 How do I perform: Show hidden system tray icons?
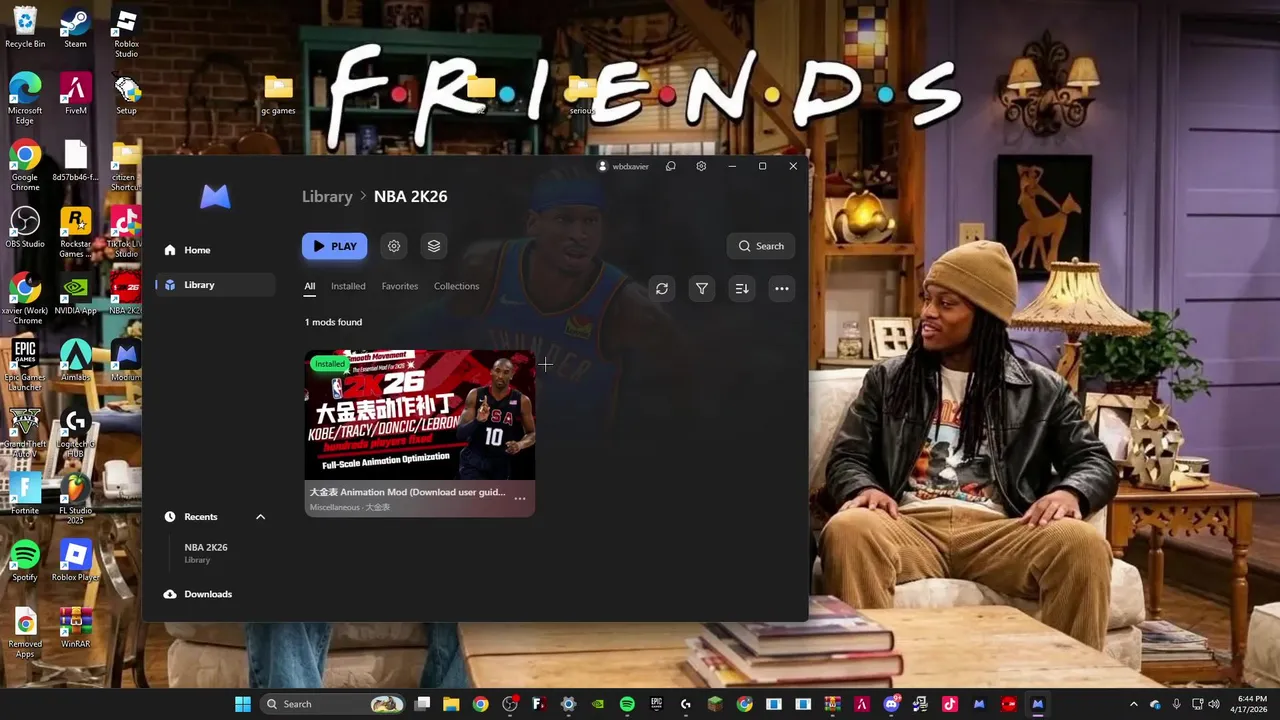[x=1133, y=704]
